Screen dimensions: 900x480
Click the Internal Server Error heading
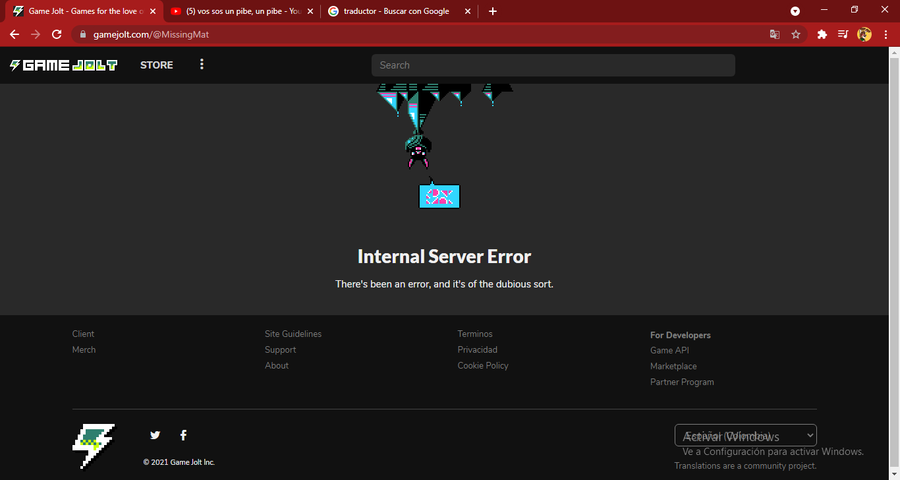tap(444, 257)
